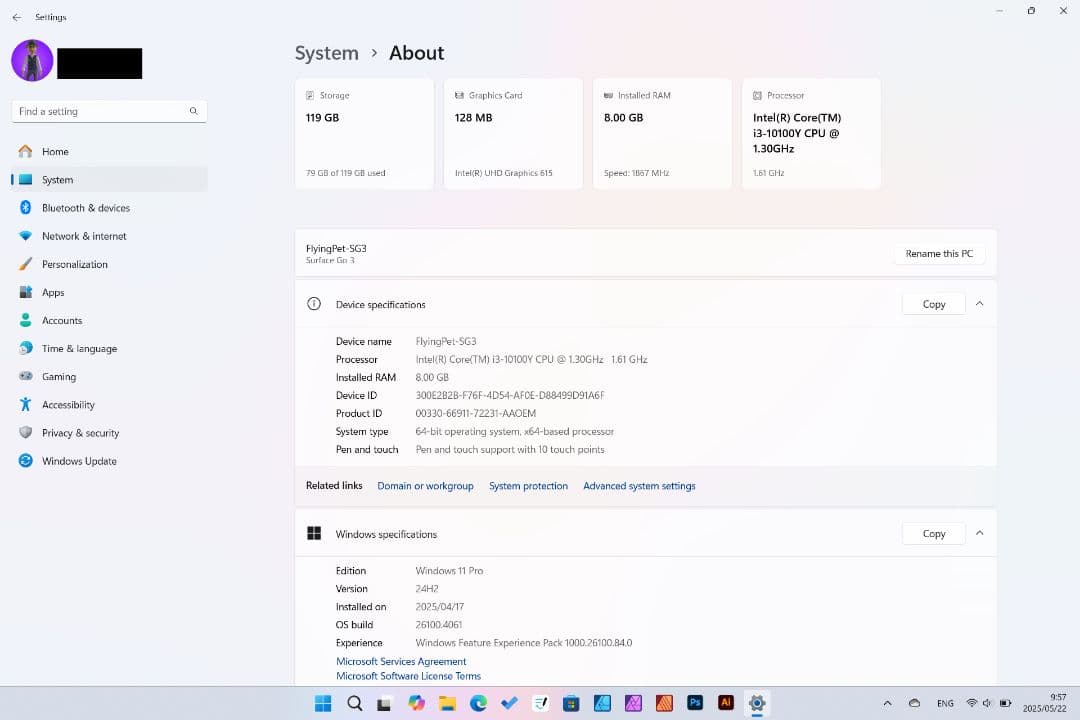Open taskbar Search
The image size is (1080, 720).
(x=355, y=703)
